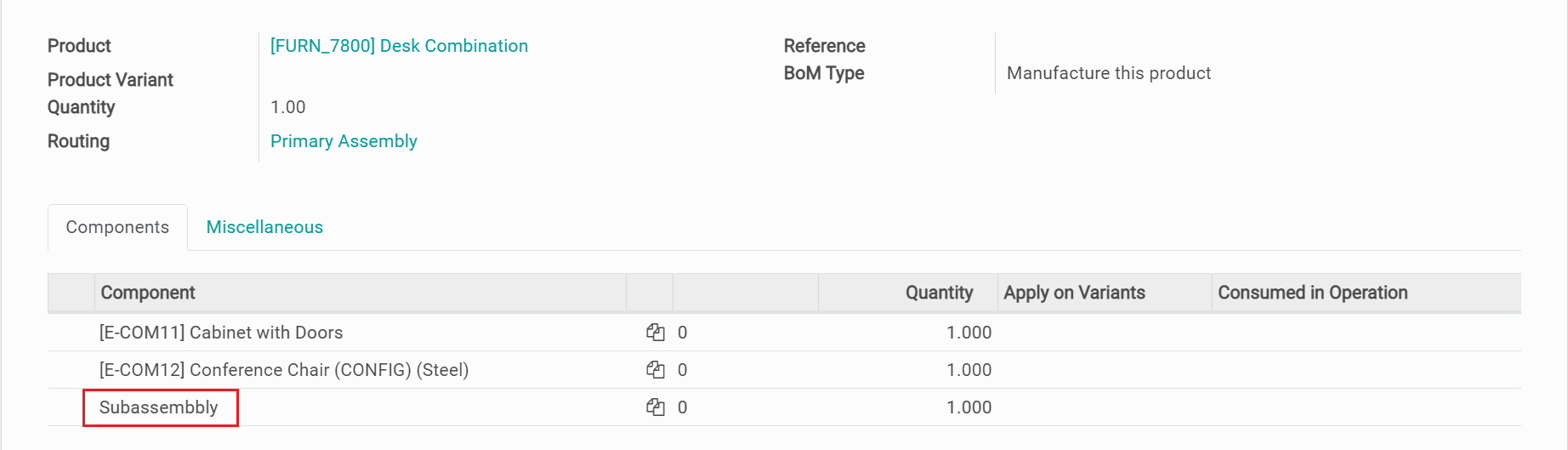Click the Manufacture this product BoM type
Image resolution: width=1568 pixels, height=450 pixels.
1108,73
